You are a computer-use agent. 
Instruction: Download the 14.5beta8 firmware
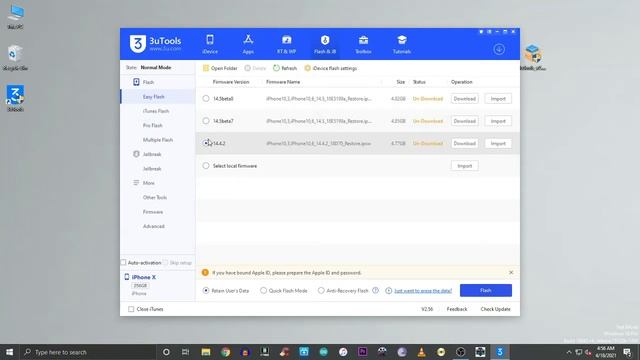tap(464, 99)
